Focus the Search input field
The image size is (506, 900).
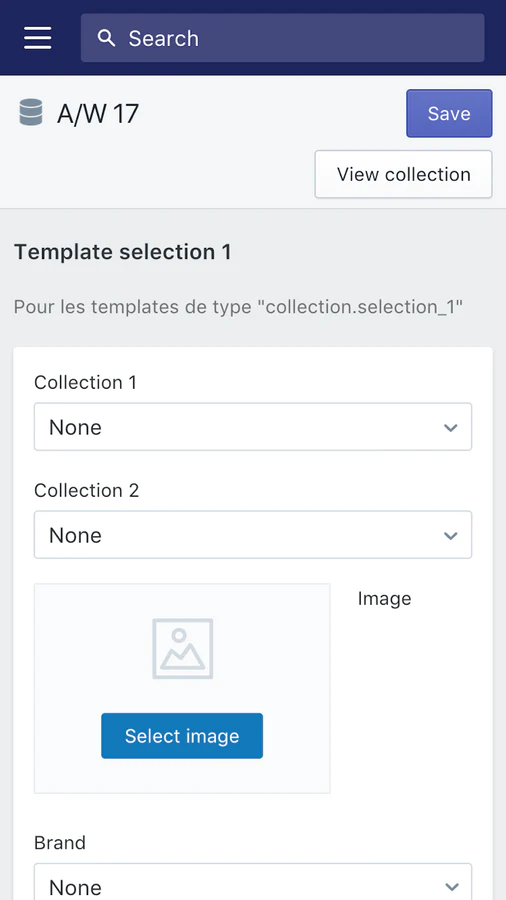coord(282,38)
